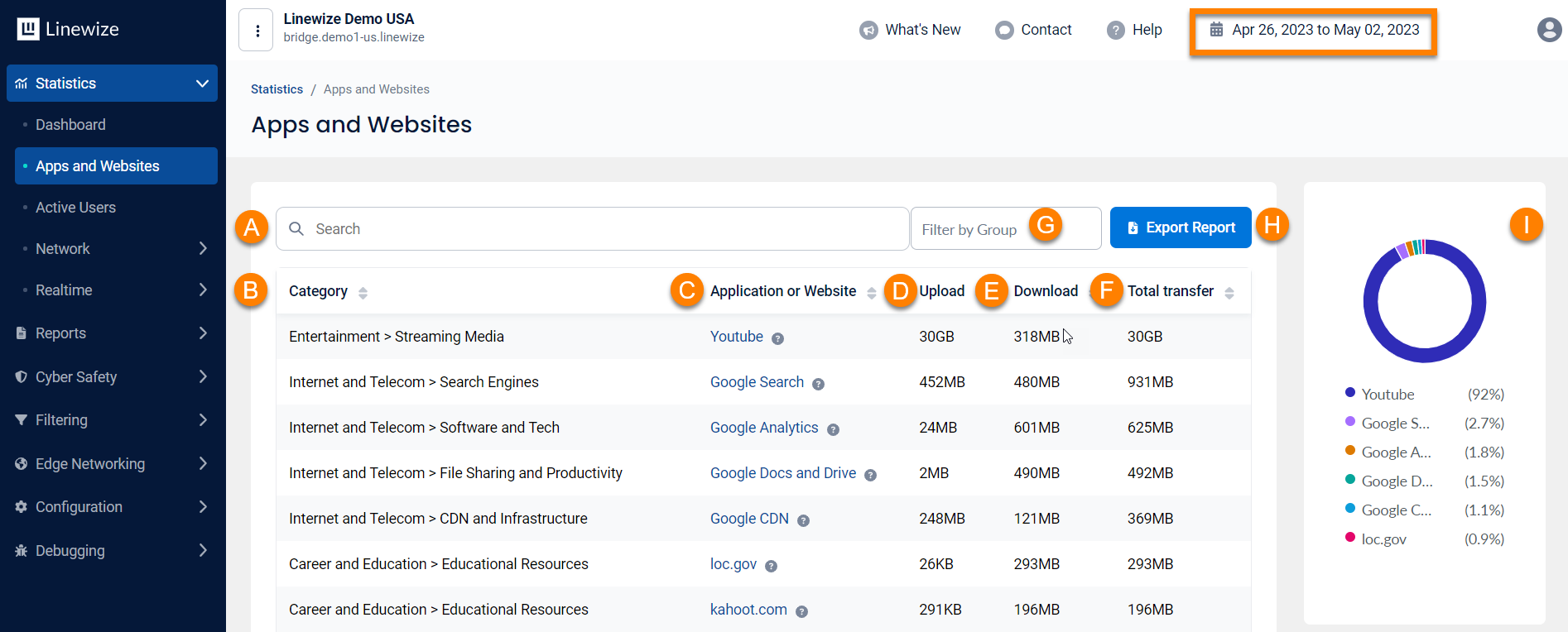The width and height of the screenshot is (1568, 632).
Task: Click the calendar icon in the date range
Action: 1216,30
